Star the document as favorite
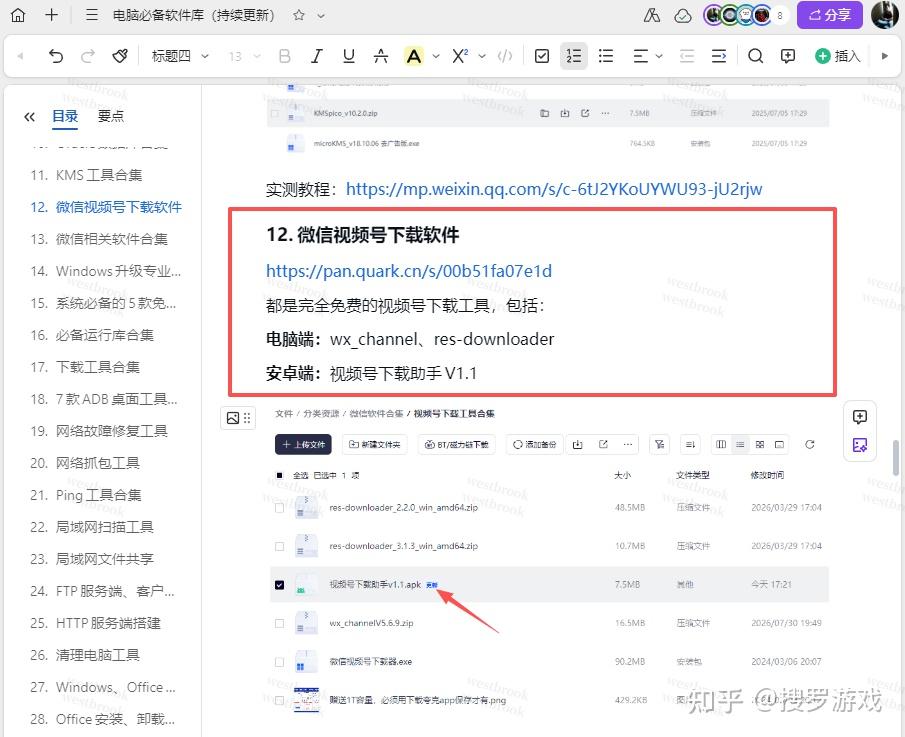The image size is (905, 737). [x=298, y=16]
